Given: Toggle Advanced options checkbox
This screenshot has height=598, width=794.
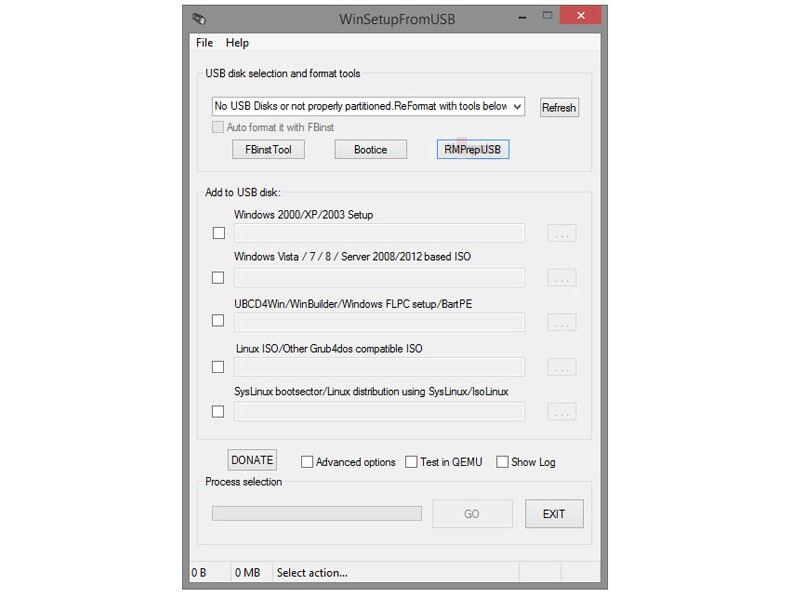Looking at the screenshot, I should pyautogui.click(x=307, y=462).
